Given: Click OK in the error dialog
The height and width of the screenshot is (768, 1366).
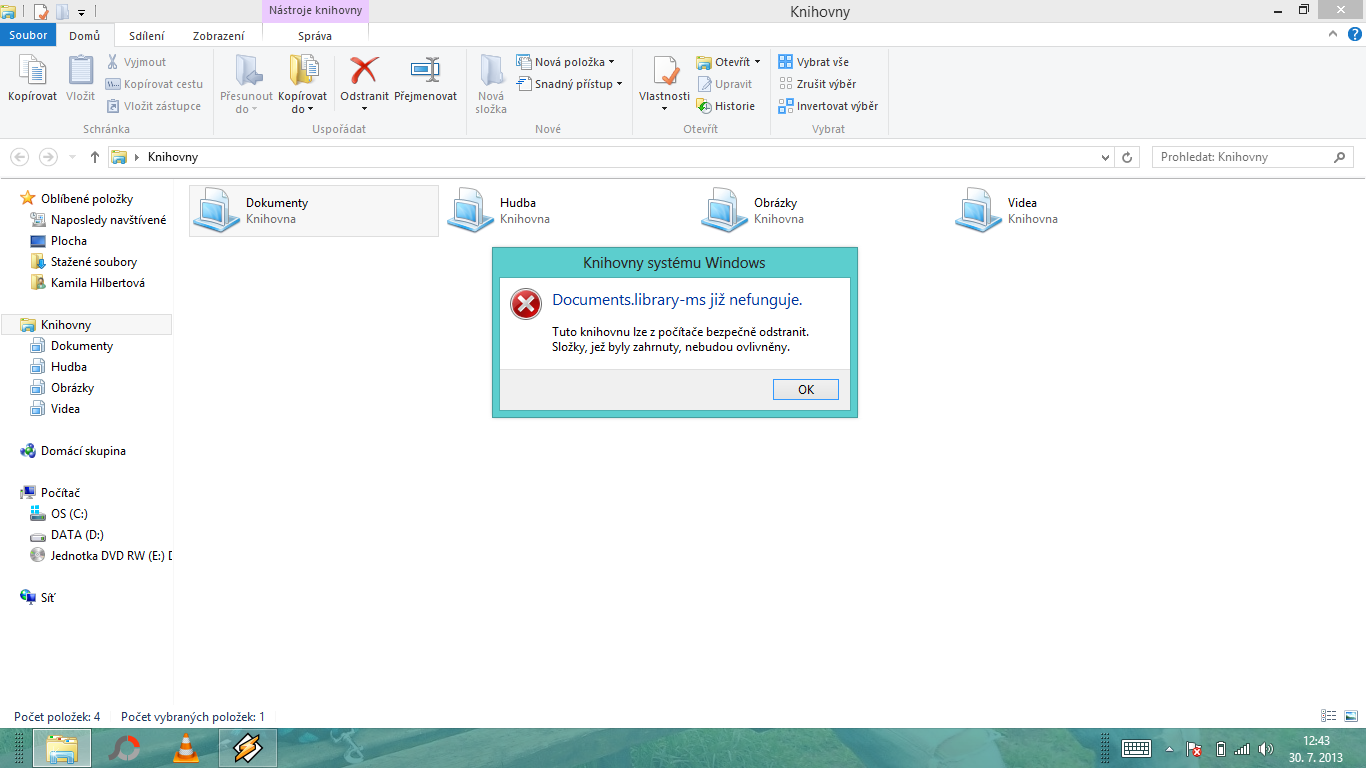Looking at the screenshot, I should (806, 390).
